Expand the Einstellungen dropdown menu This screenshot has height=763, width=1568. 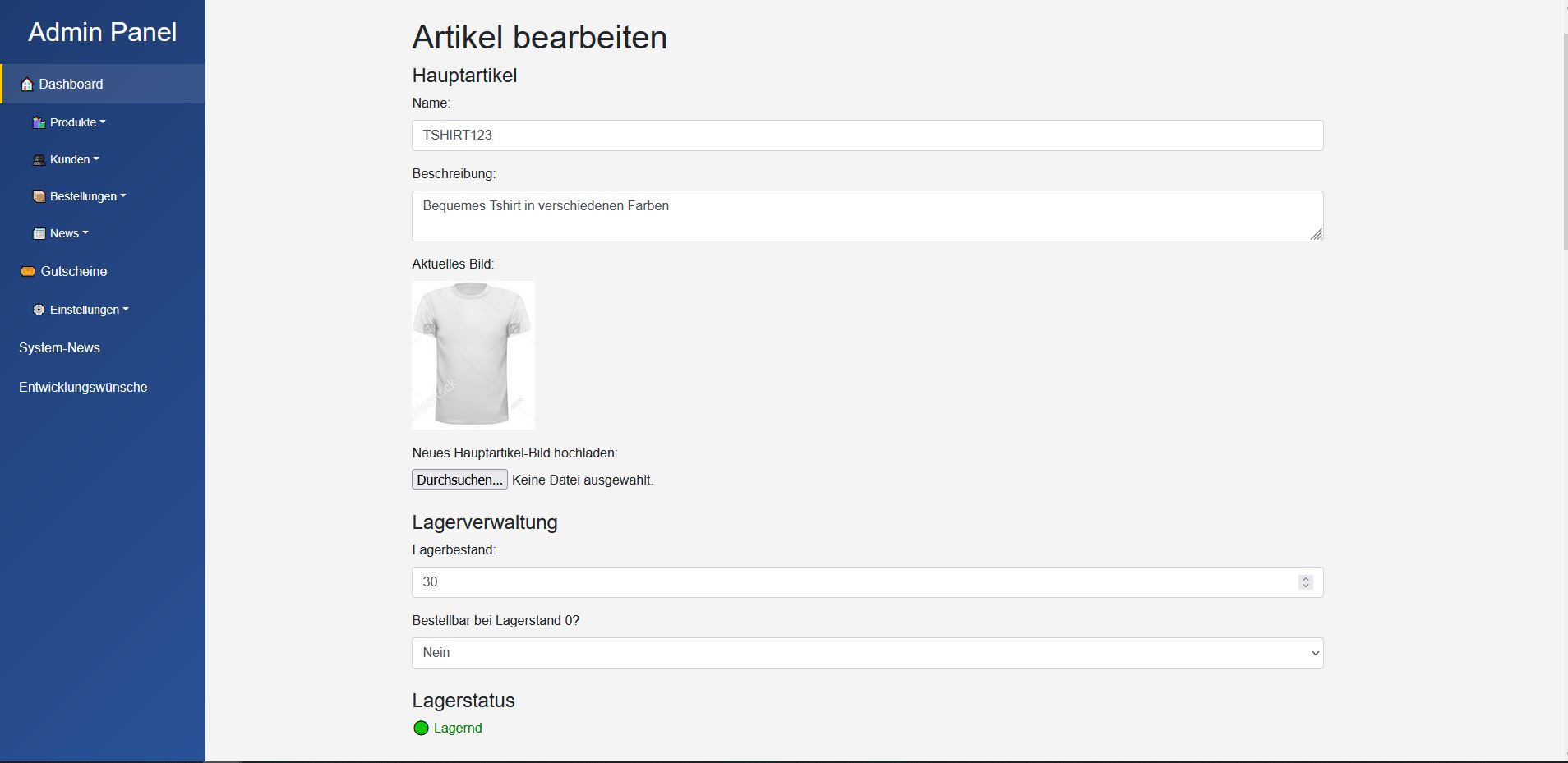point(89,310)
